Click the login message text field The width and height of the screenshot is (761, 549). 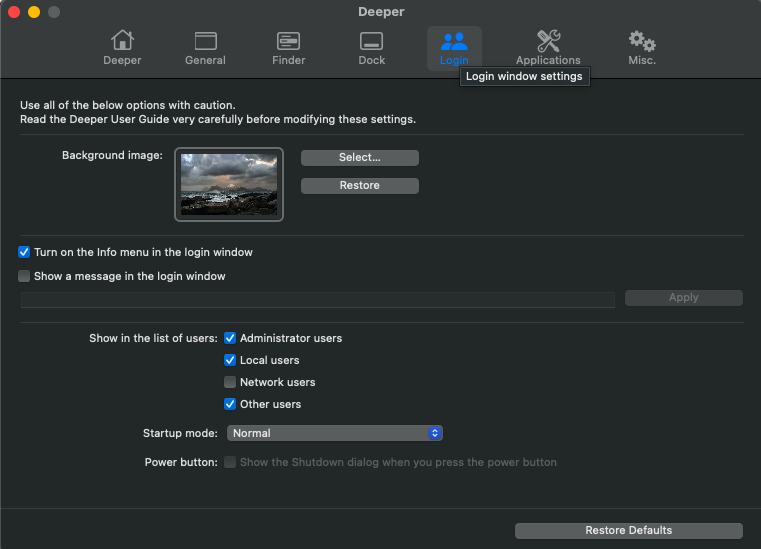coord(317,299)
